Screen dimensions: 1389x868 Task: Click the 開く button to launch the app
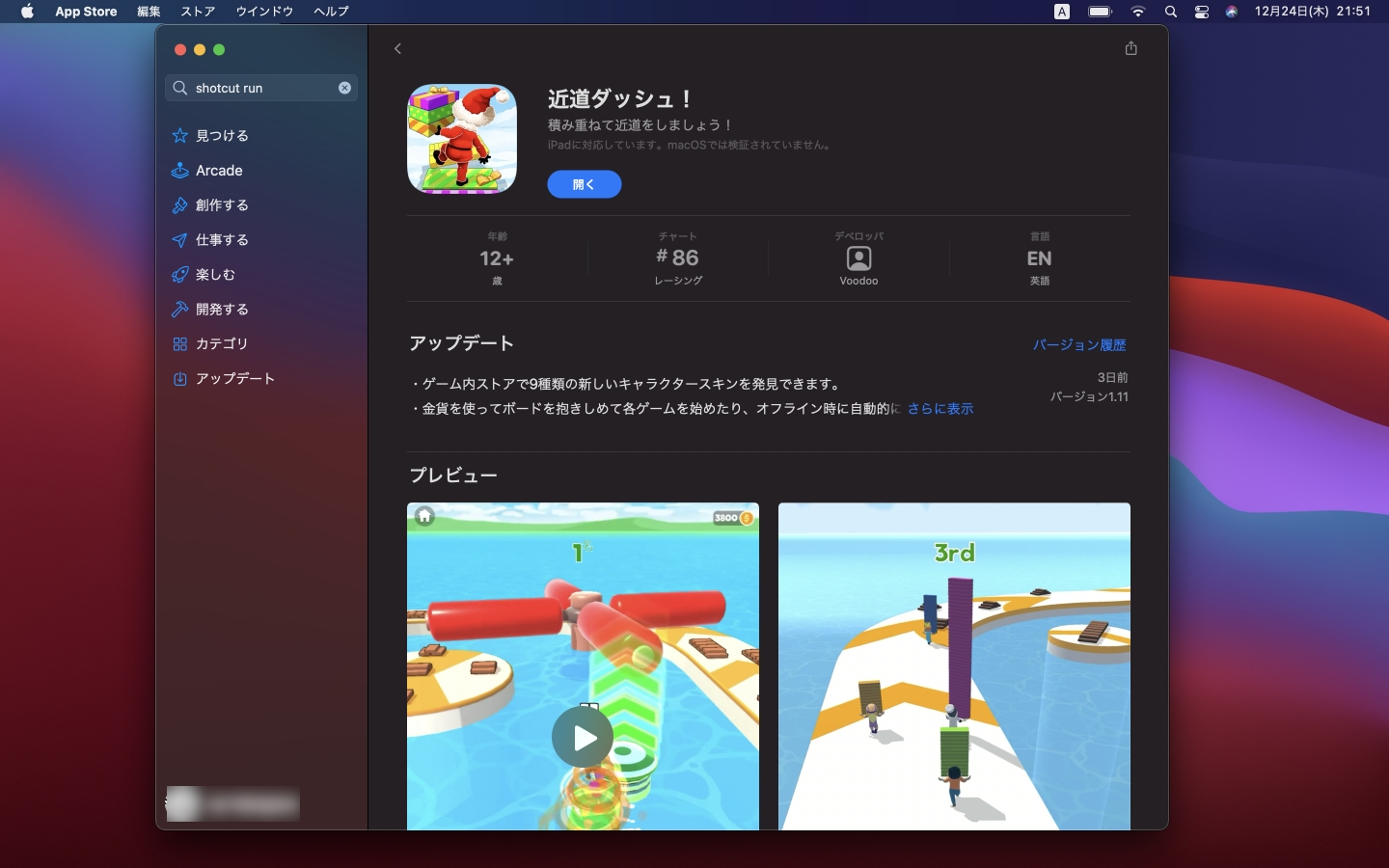coord(585,184)
